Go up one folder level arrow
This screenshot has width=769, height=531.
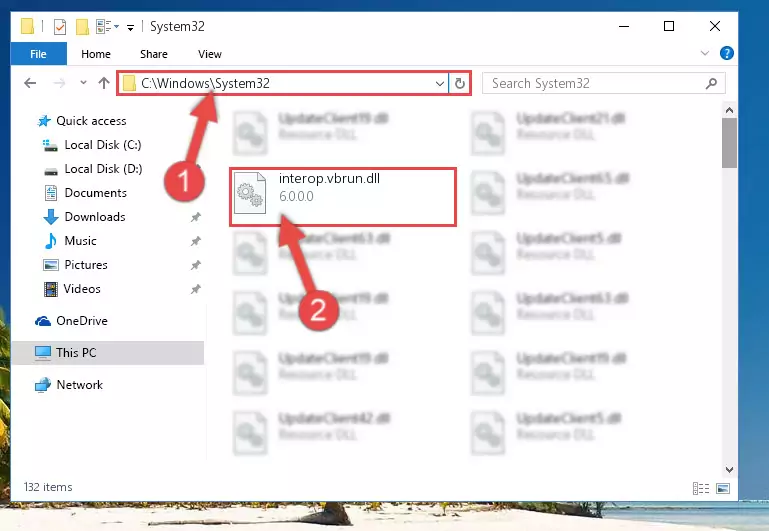103,83
